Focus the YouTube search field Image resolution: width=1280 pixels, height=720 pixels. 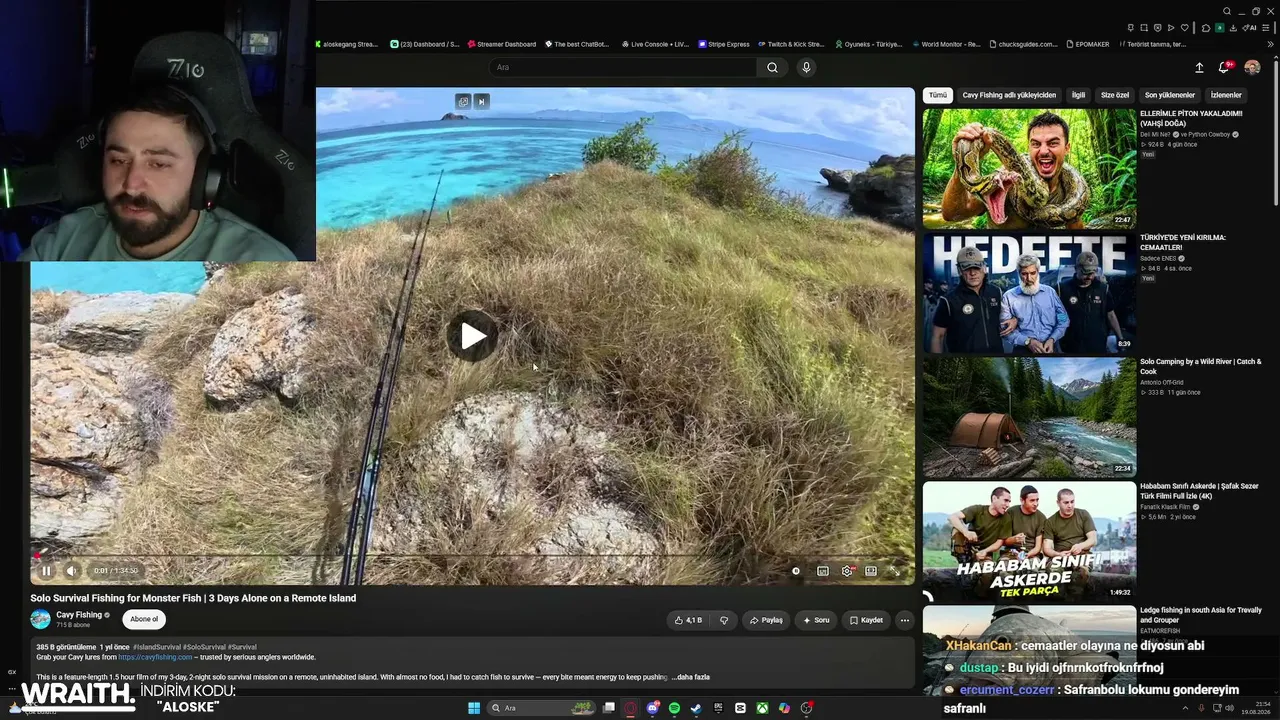click(x=623, y=67)
